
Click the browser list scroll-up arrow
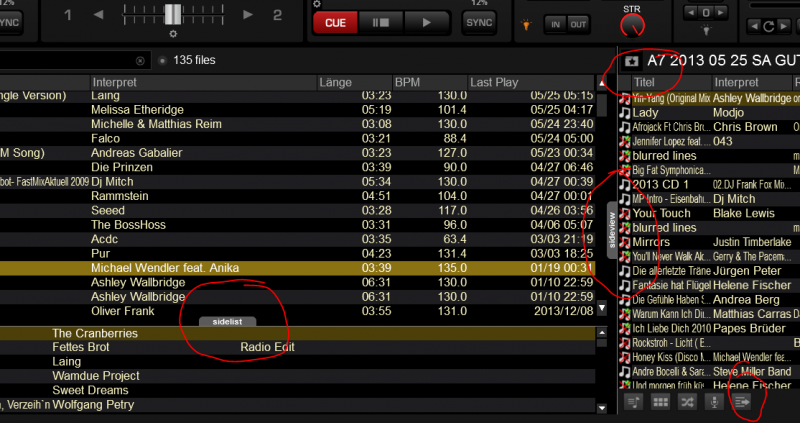[x=603, y=83]
